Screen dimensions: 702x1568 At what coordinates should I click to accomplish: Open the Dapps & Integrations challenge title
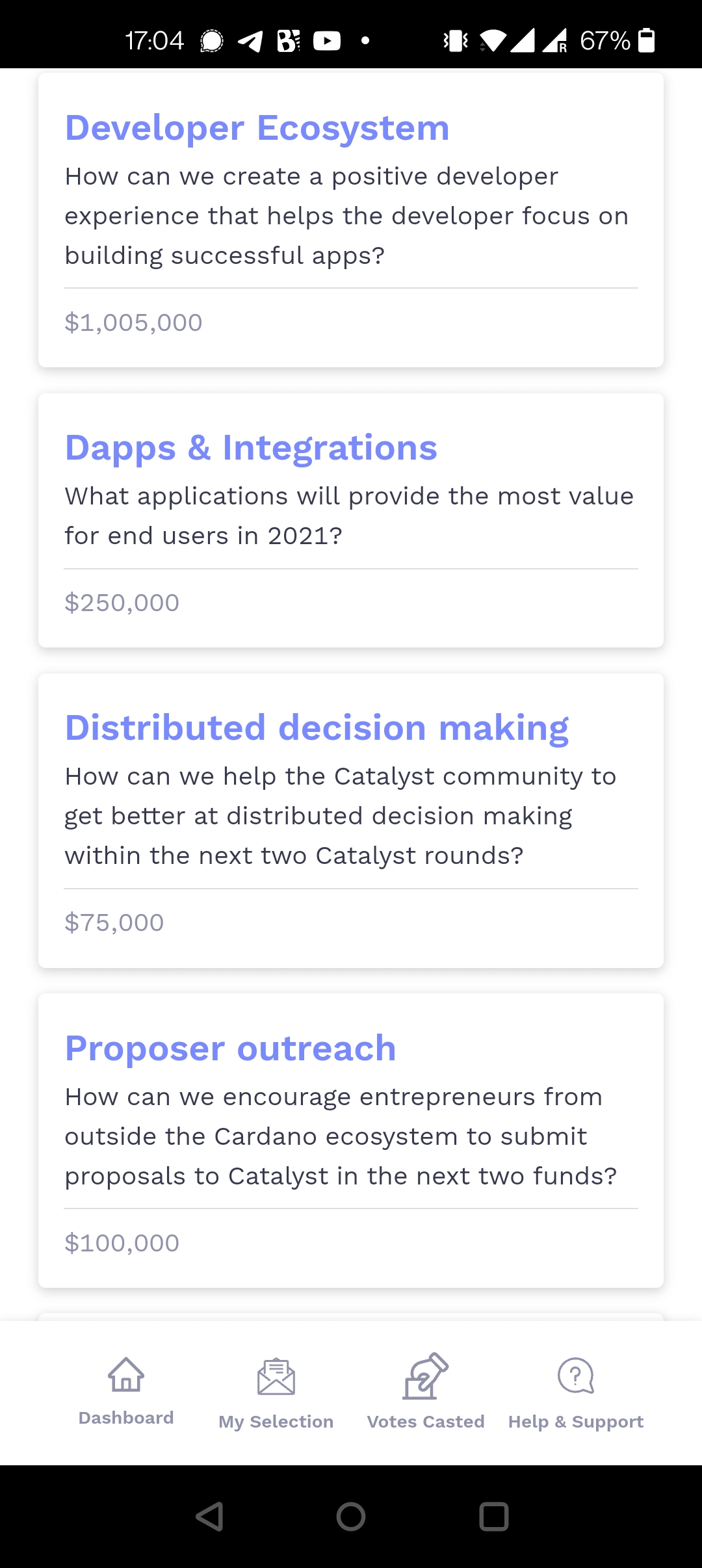pos(251,447)
